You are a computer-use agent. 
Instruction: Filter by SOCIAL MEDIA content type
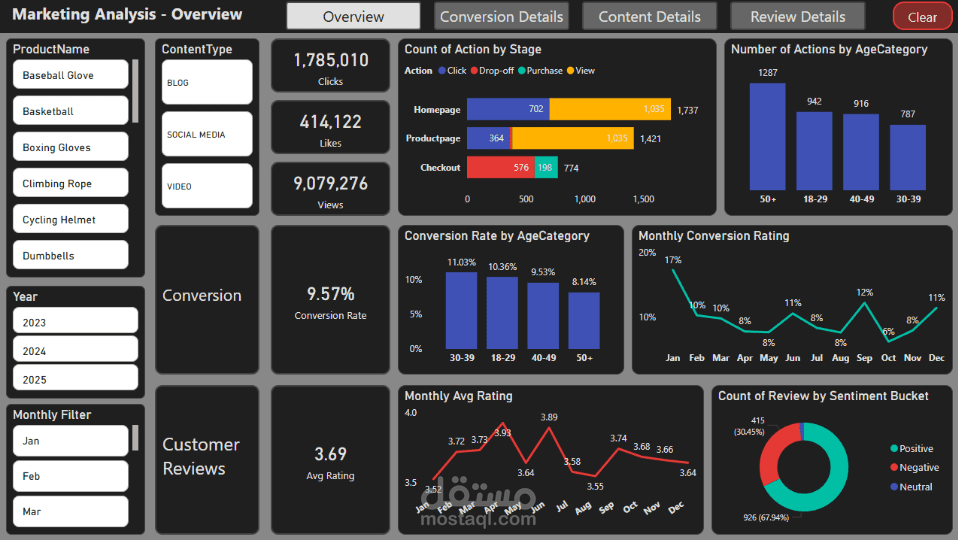coord(207,134)
